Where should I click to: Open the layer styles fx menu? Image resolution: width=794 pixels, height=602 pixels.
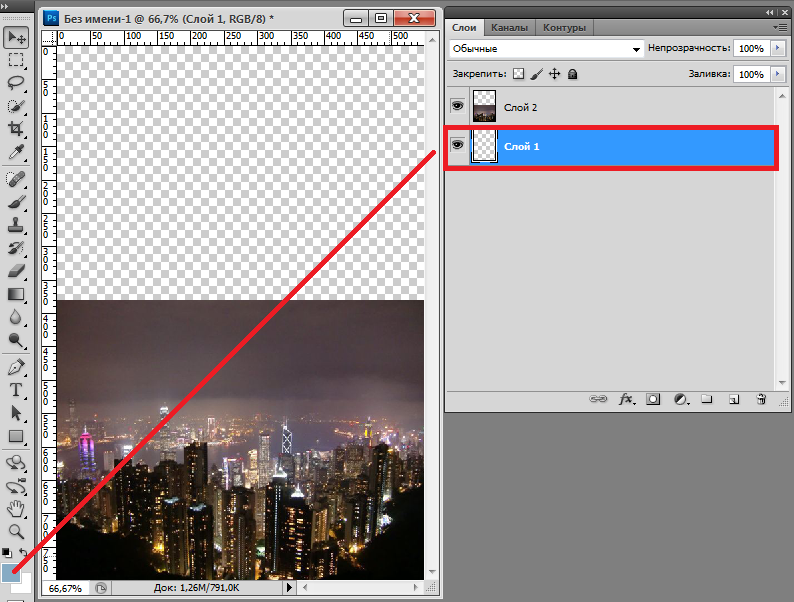(x=627, y=399)
